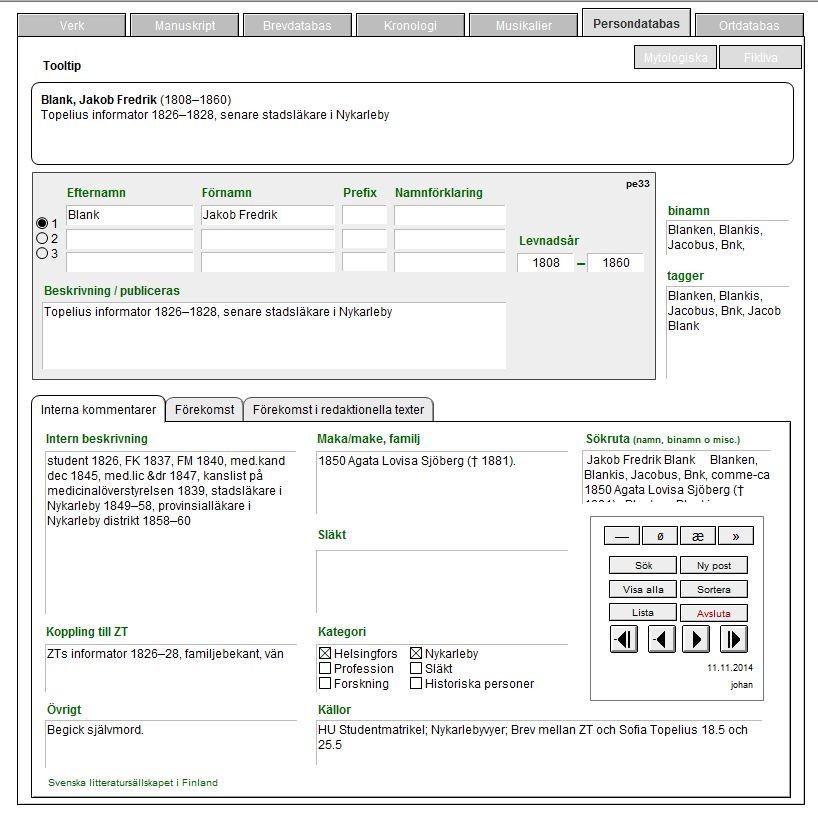This screenshot has width=818, height=815.
Task: Insert the ø character
Action: coord(660,536)
